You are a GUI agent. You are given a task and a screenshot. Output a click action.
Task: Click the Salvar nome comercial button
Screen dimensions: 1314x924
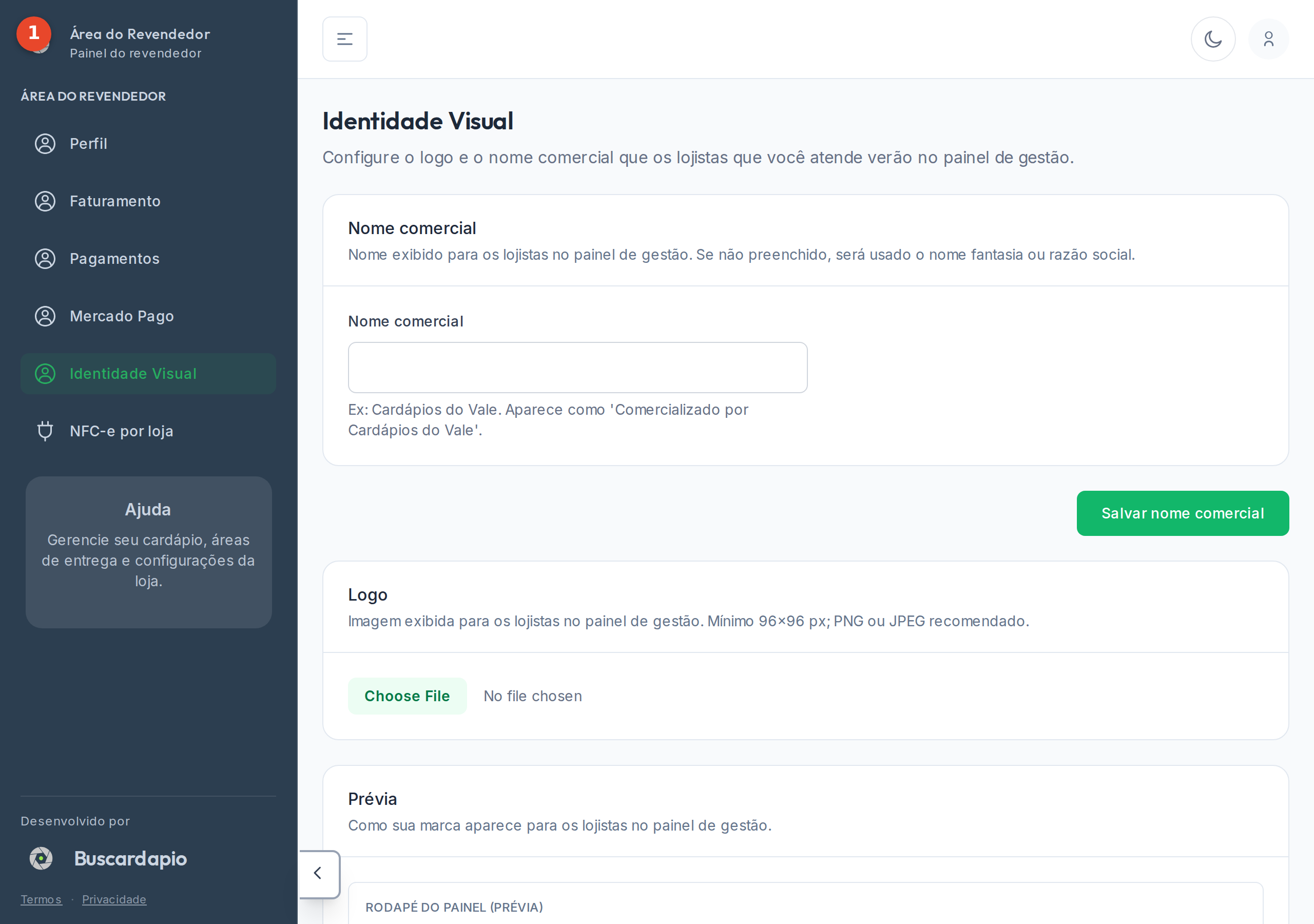click(1183, 513)
